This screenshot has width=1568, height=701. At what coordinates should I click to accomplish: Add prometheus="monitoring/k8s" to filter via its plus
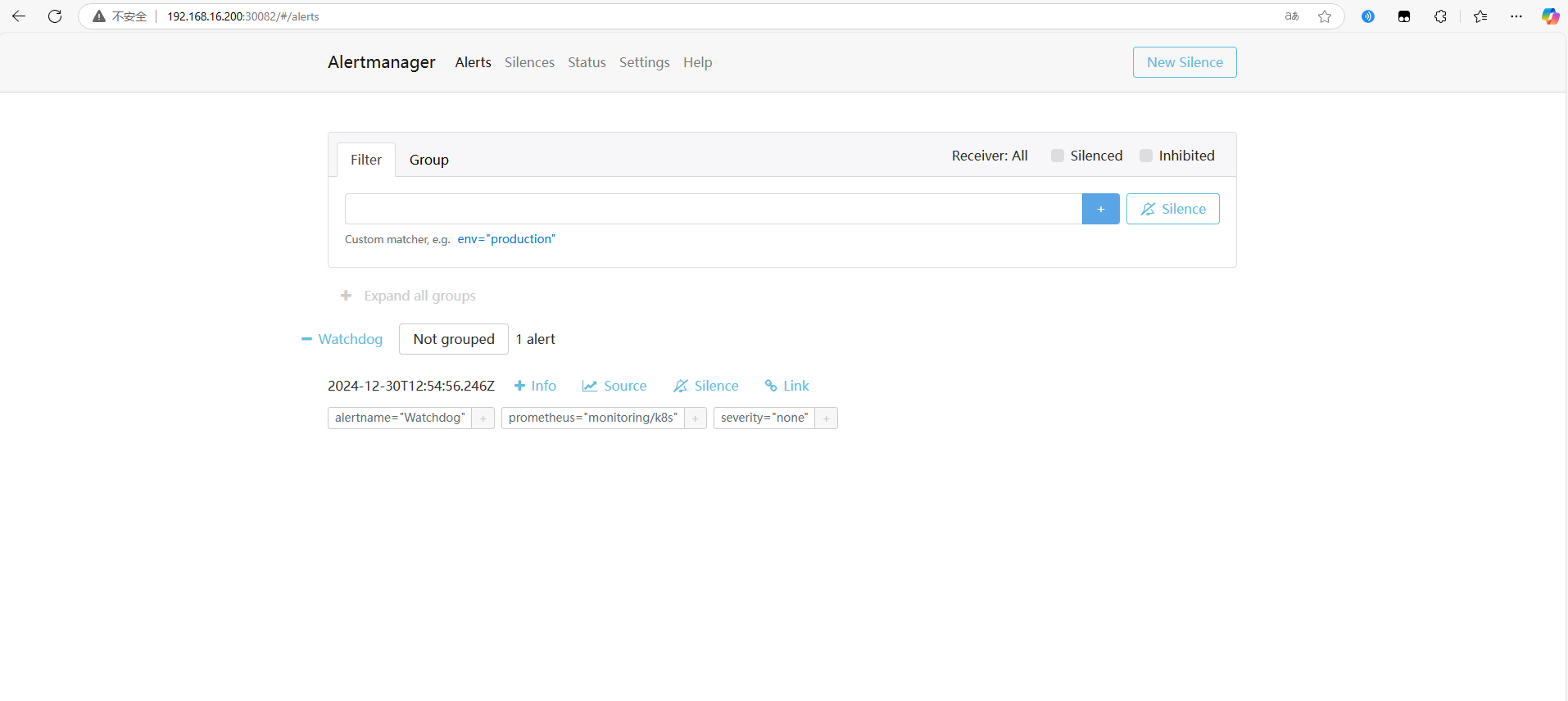tap(696, 418)
